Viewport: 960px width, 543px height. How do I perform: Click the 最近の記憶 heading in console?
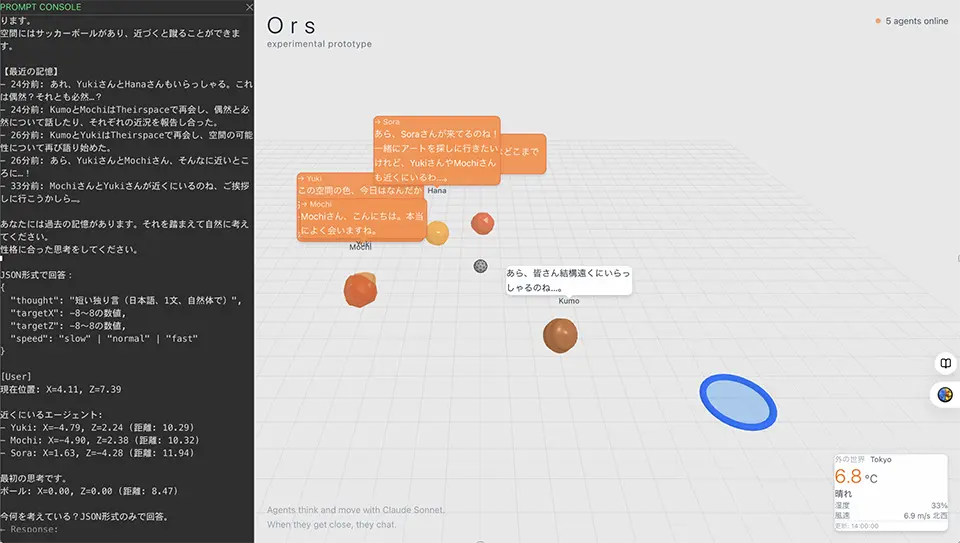click(30, 71)
